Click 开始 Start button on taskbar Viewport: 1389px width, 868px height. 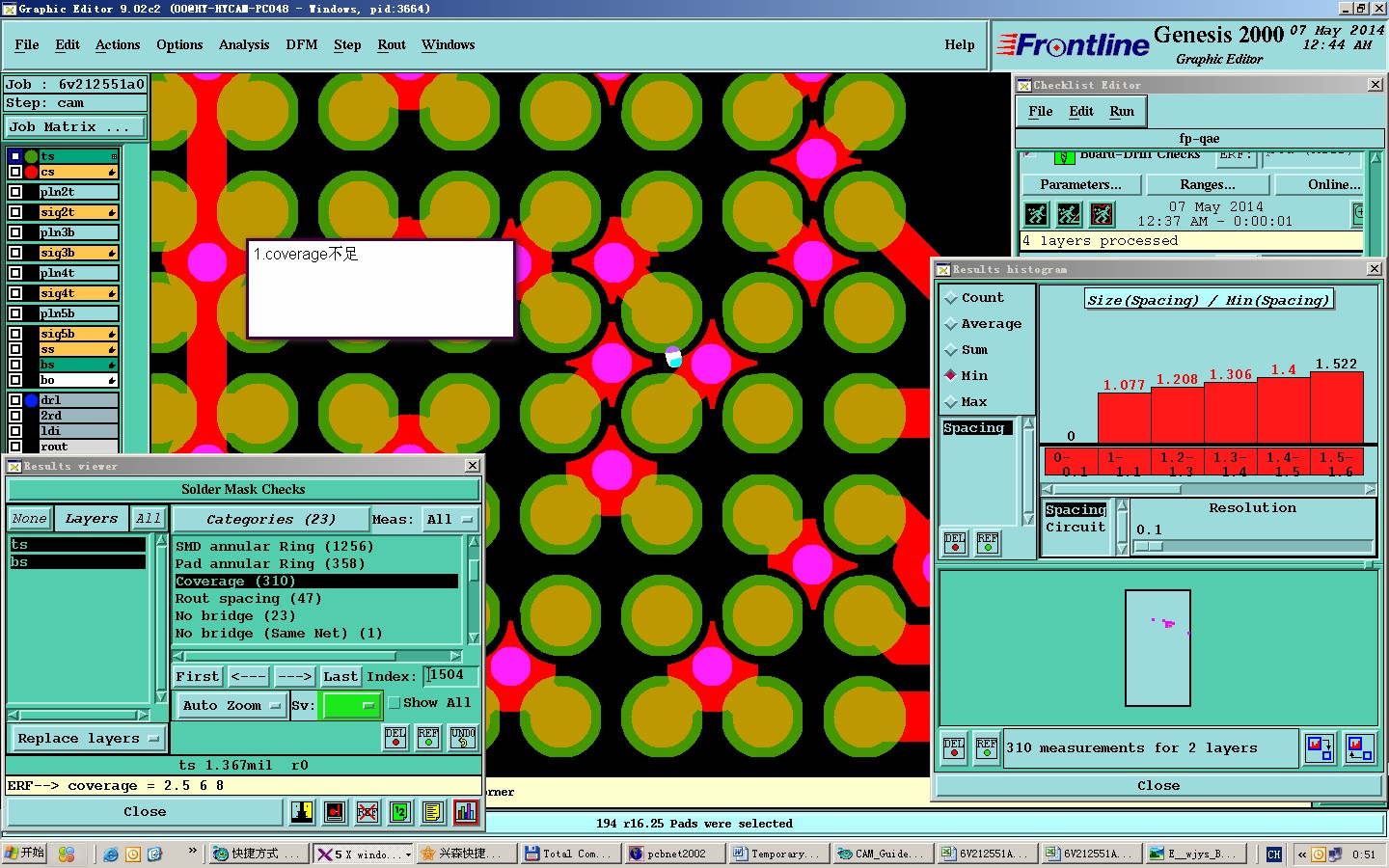click(25, 854)
